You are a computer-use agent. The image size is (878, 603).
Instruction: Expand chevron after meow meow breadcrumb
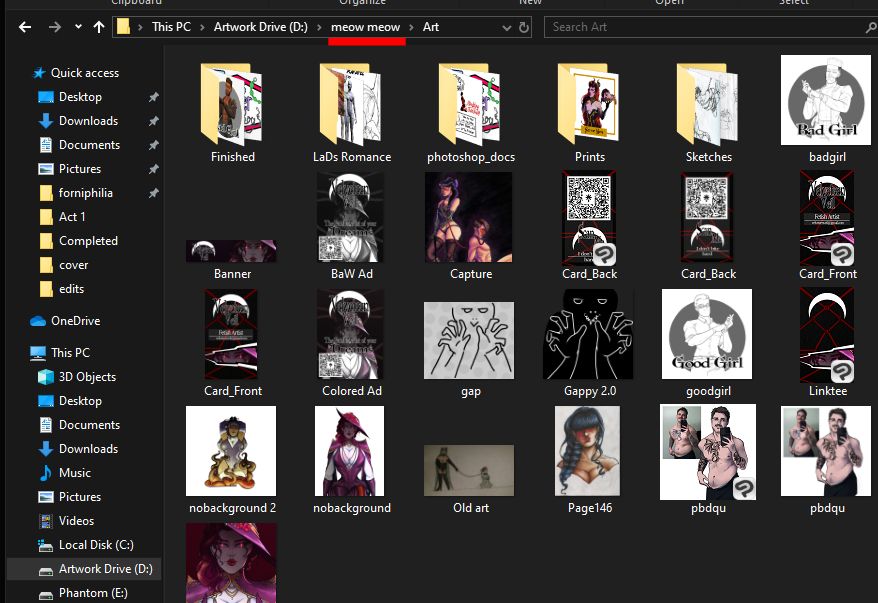tap(412, 27)
